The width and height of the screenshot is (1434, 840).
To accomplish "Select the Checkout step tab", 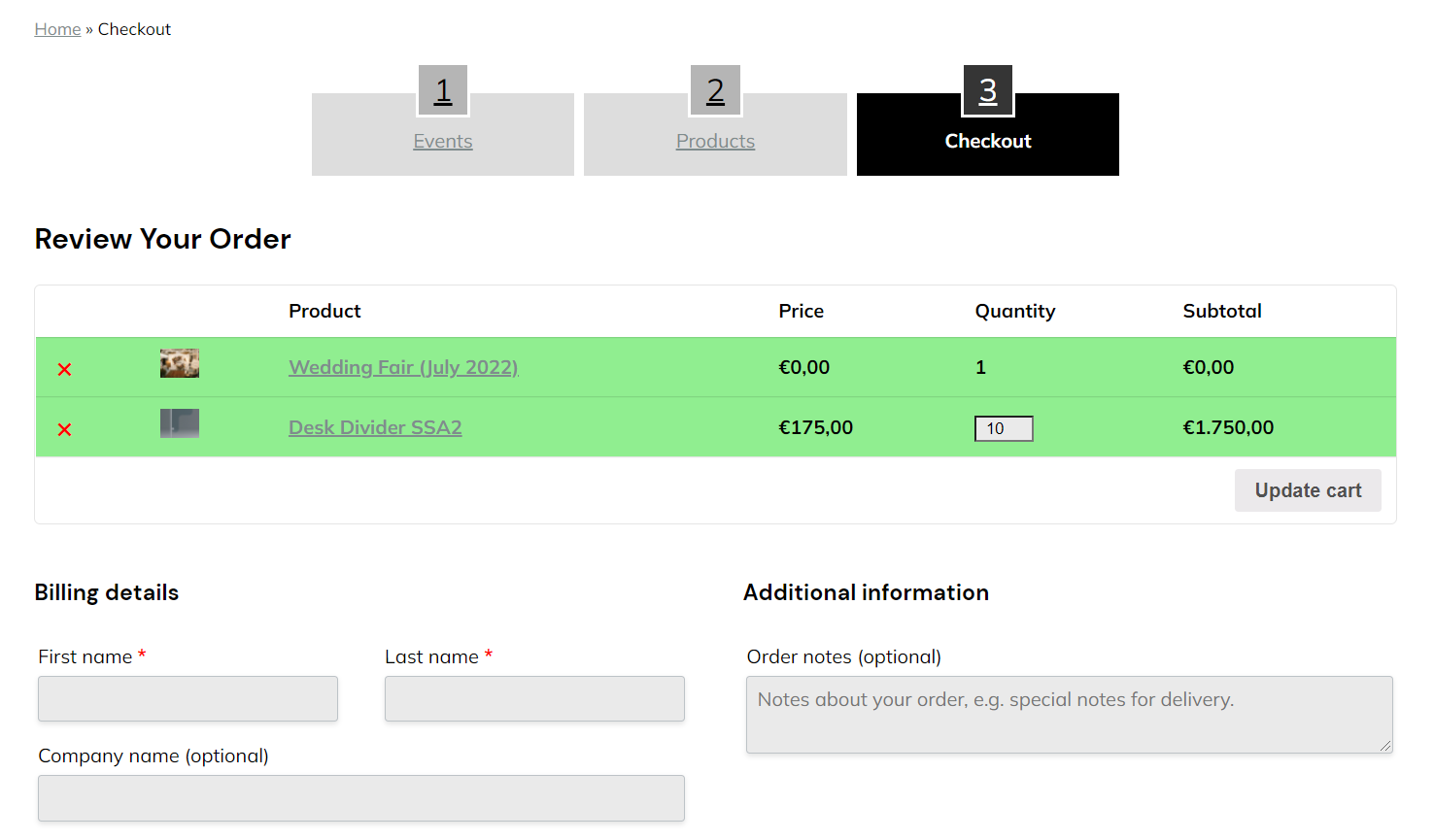I will [x=988, y=142].
